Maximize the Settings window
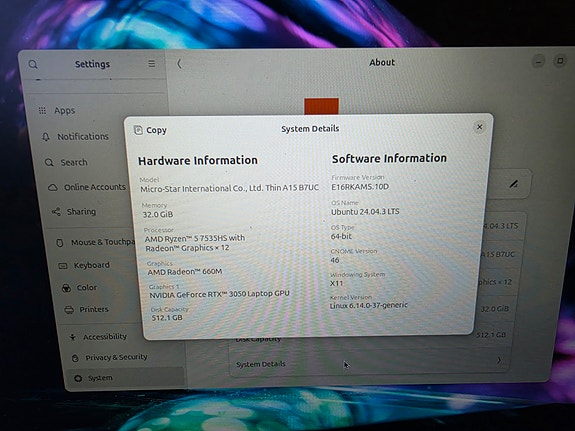This screenshot has width=575, height=431. 560,61
